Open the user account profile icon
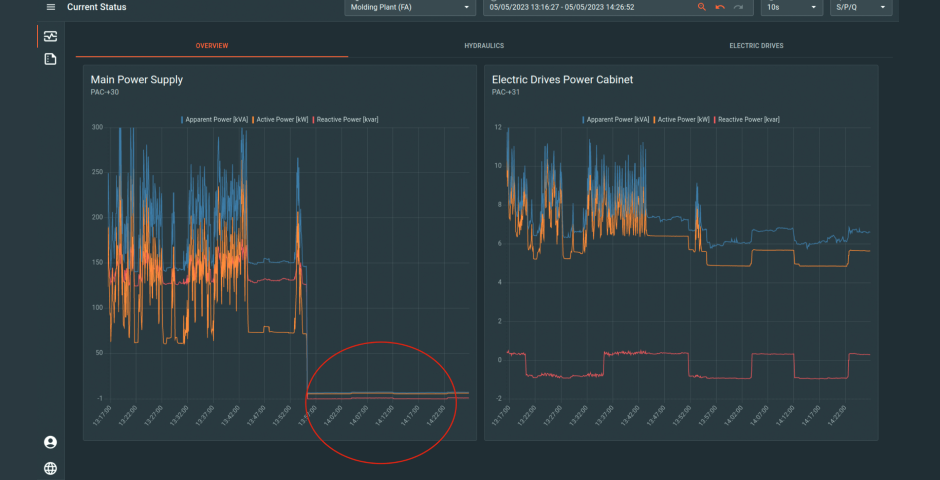 point(50,442)
